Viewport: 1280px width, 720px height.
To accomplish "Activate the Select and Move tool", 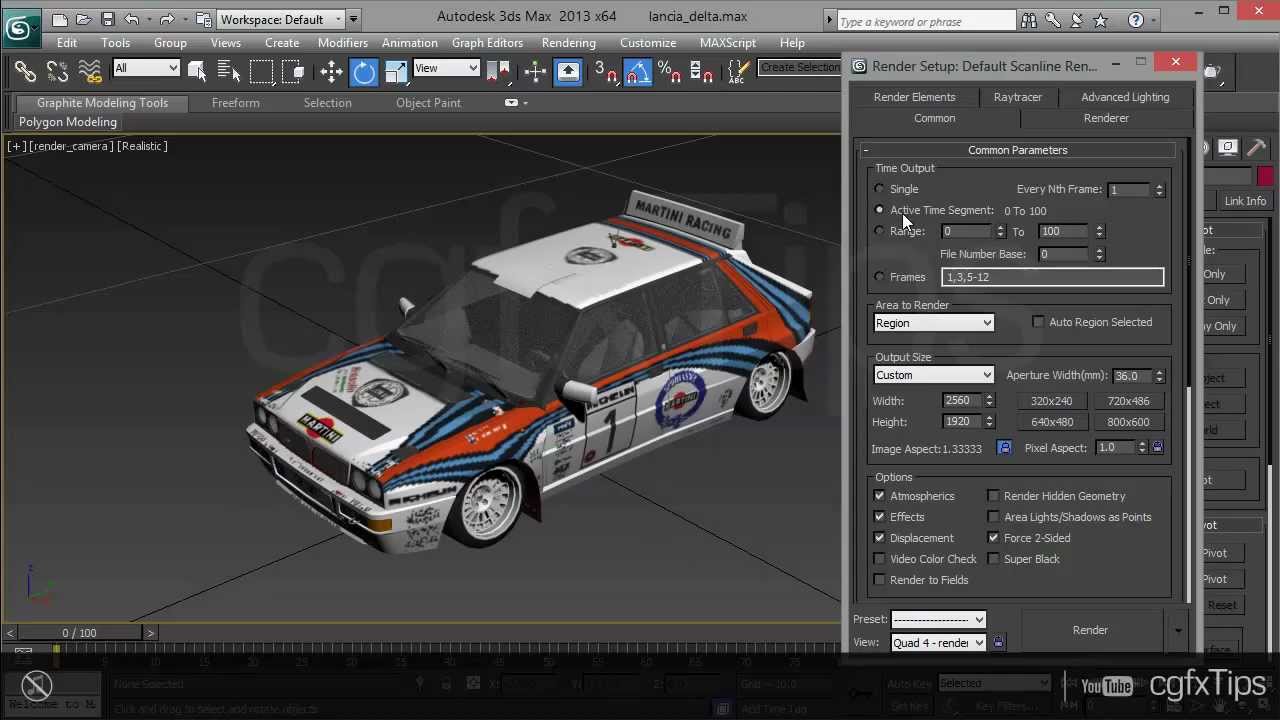I will point(331,71).
